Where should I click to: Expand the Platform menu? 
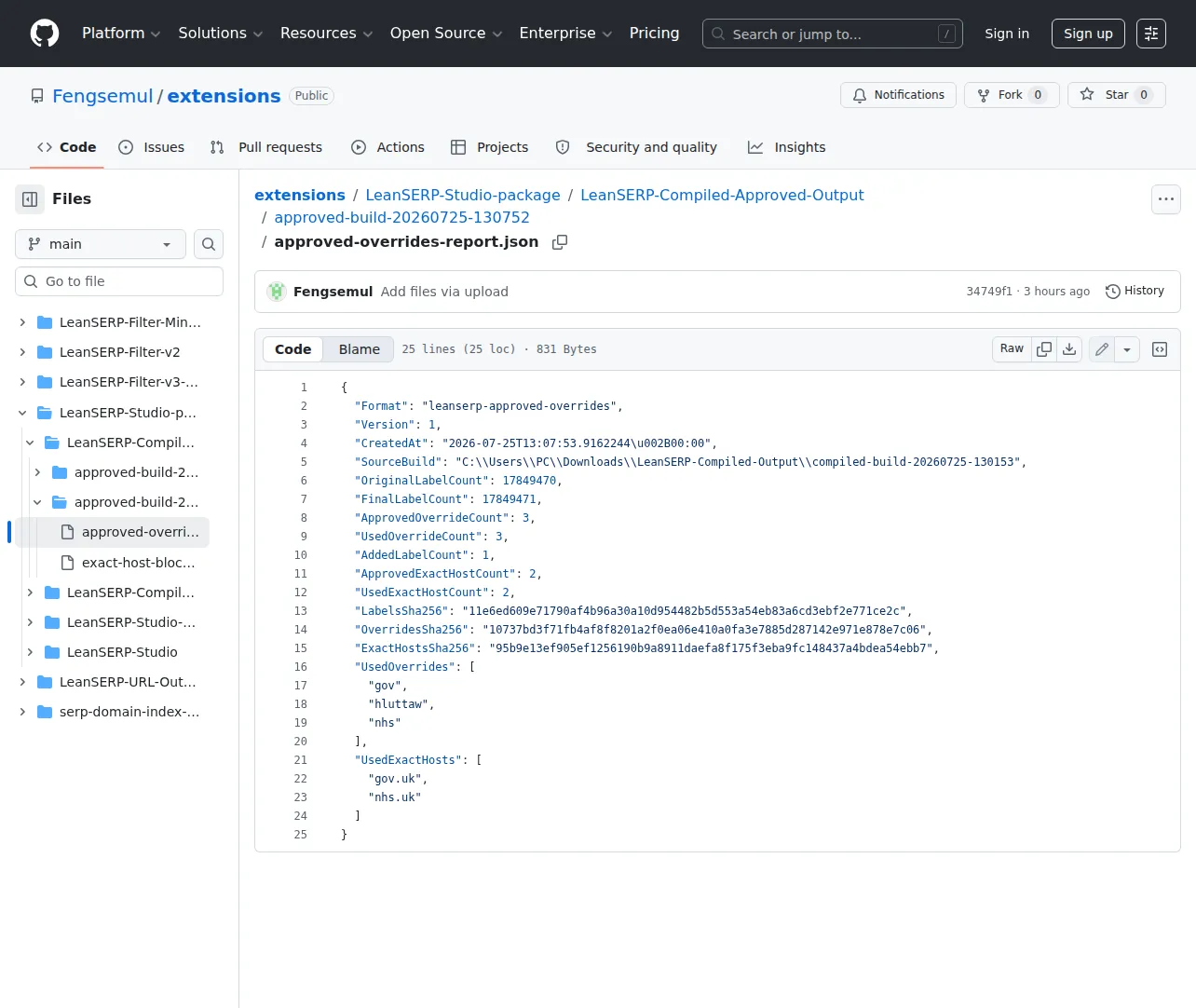coord(121,34)
